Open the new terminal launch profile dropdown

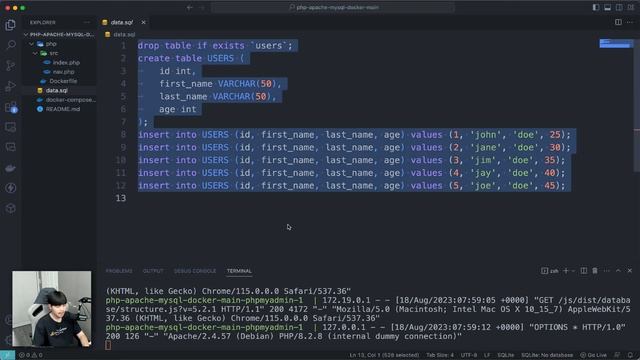tap(573, 271)
